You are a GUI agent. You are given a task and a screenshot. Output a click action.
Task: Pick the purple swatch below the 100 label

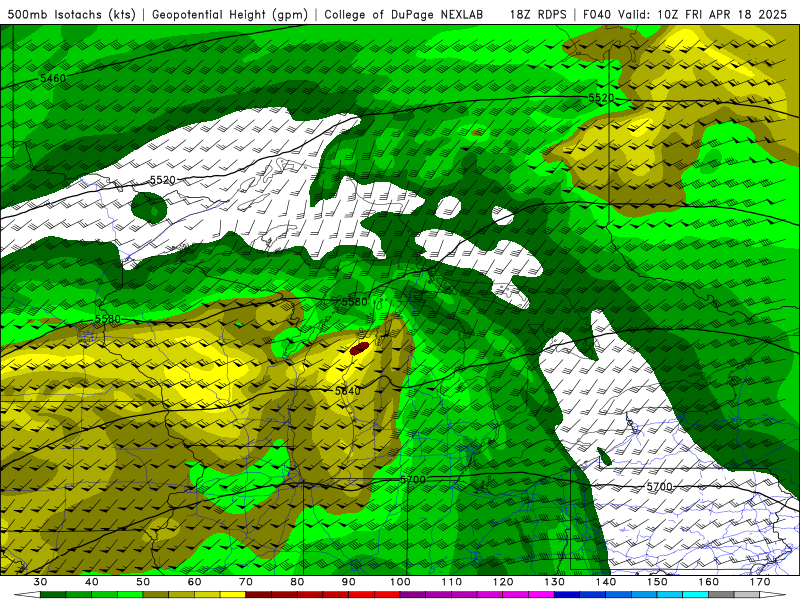(413, 595)
